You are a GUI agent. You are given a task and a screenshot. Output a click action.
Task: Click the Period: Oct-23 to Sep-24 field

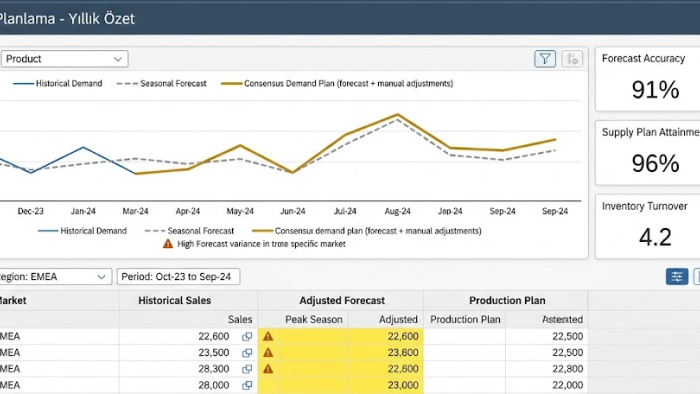179,277
